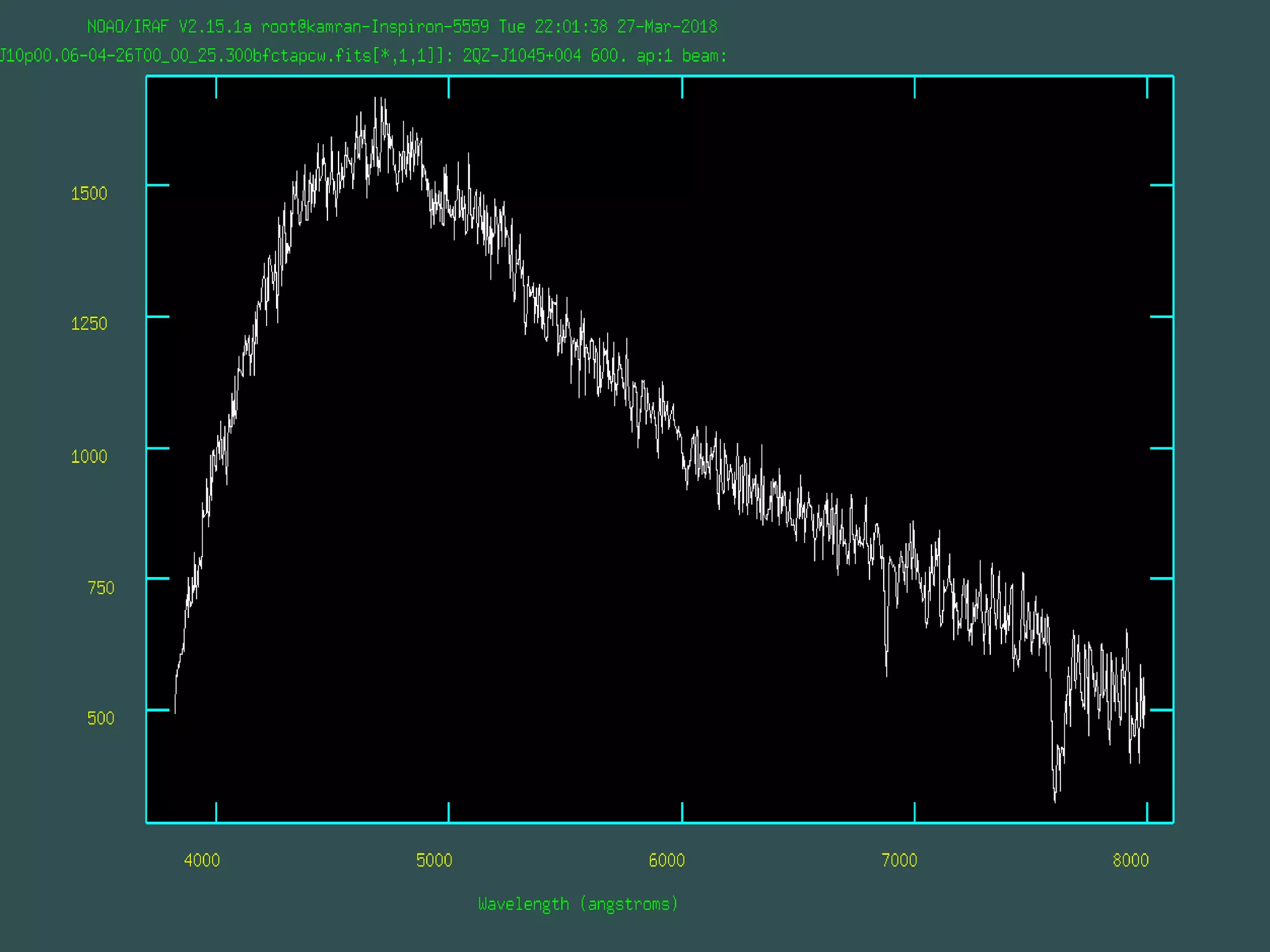This screenshot has width=1270, height=952.
Task: Click the 500 y-axis label
Action: pyautogui.click(x=100, y=718)
